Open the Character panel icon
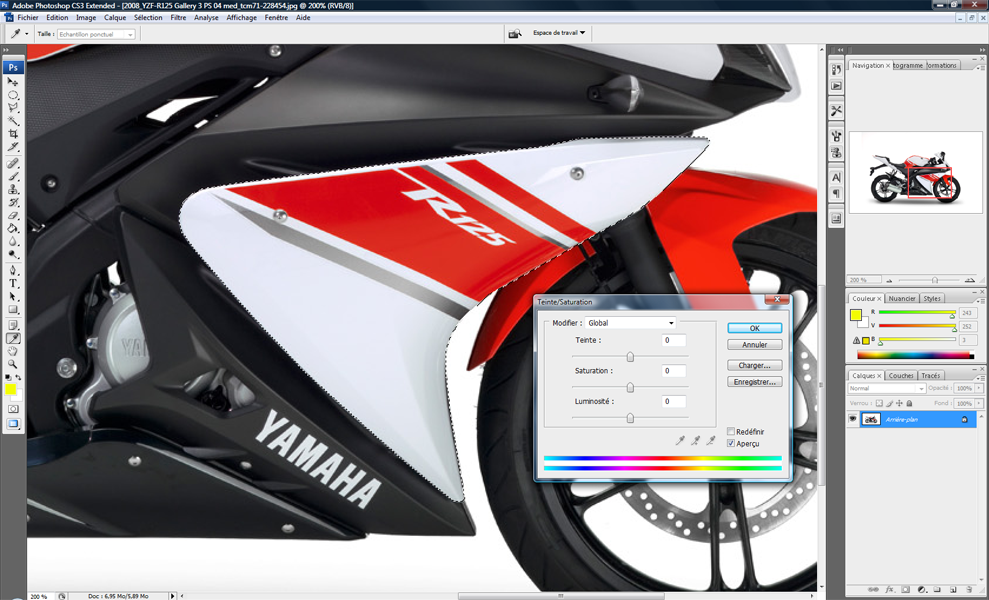989x600 pixels. click(836, 178)
